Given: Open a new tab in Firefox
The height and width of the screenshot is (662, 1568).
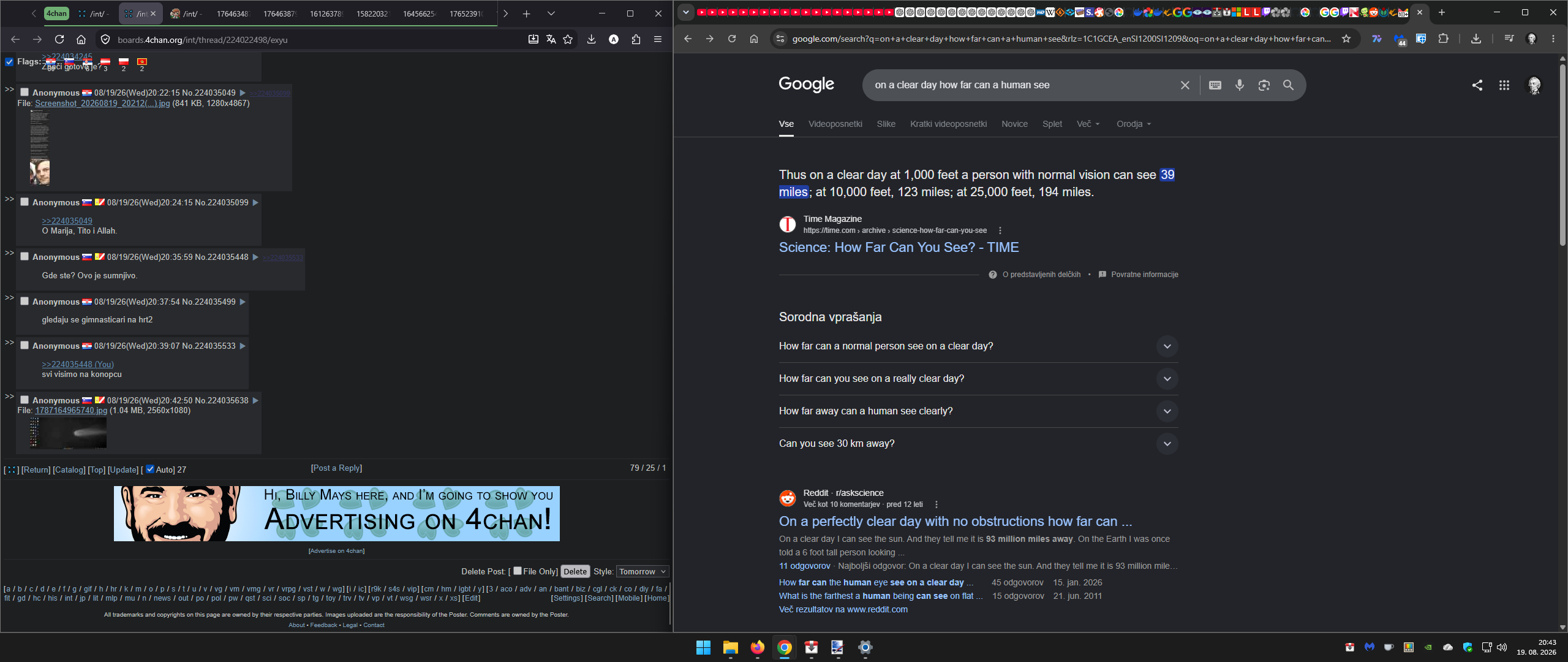Looking at the screenshot, I should click(x=526, y=13).
